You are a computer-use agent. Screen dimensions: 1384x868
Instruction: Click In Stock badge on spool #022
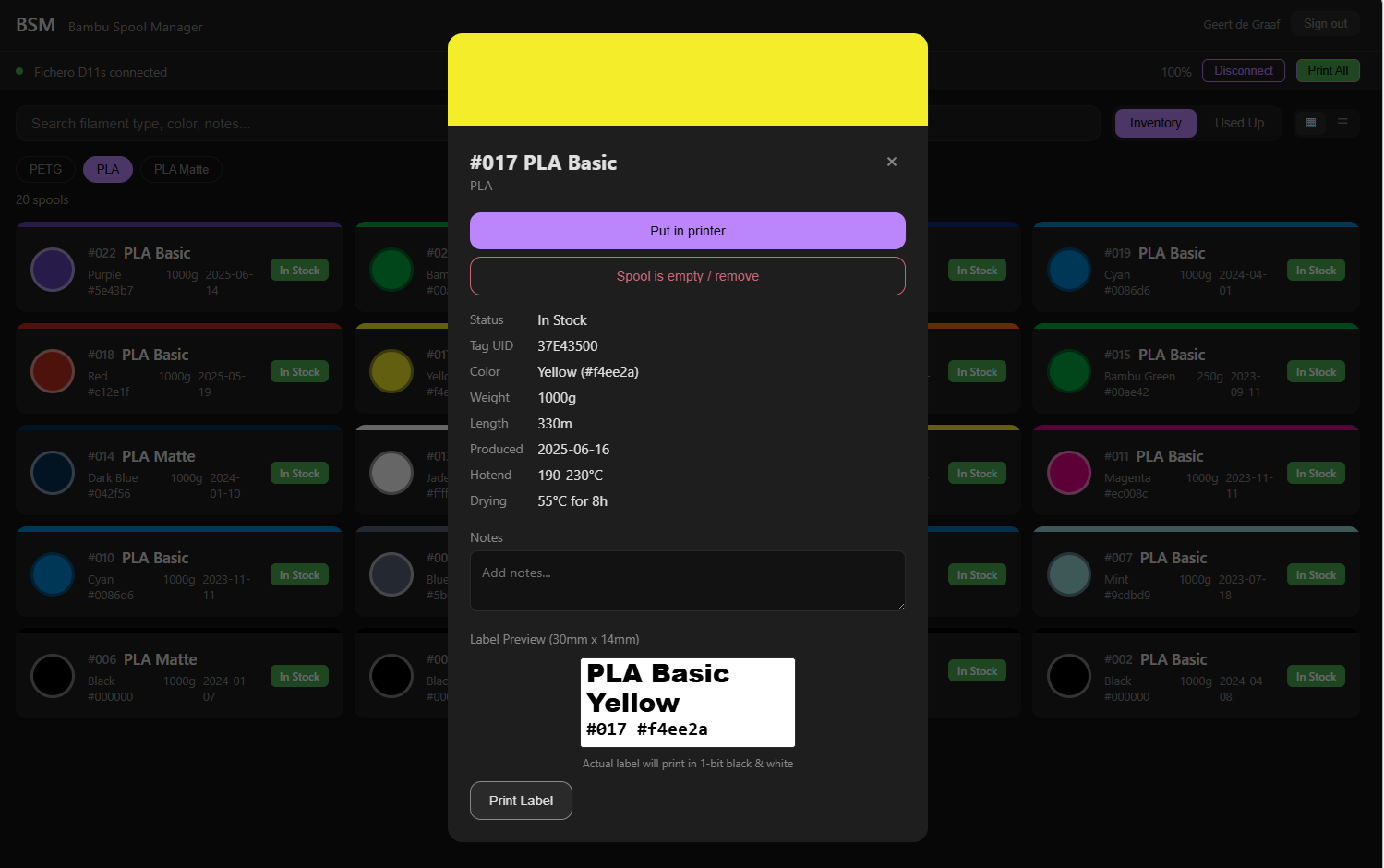point(299,271)
